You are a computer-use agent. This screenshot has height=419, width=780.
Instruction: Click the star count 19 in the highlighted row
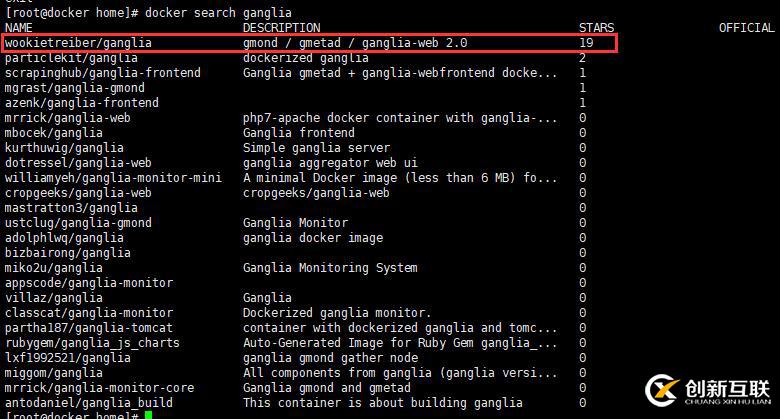586,43
